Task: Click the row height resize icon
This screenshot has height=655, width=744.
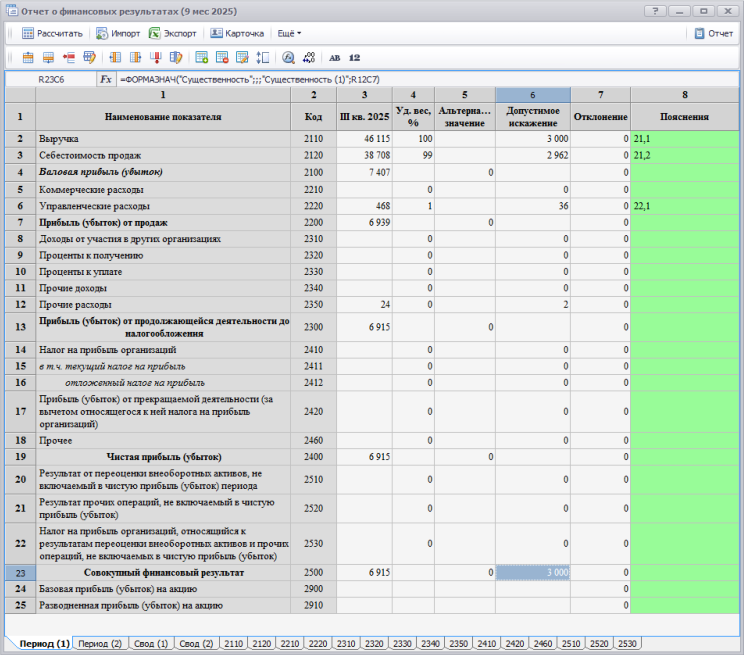Action: pos(263,58)
